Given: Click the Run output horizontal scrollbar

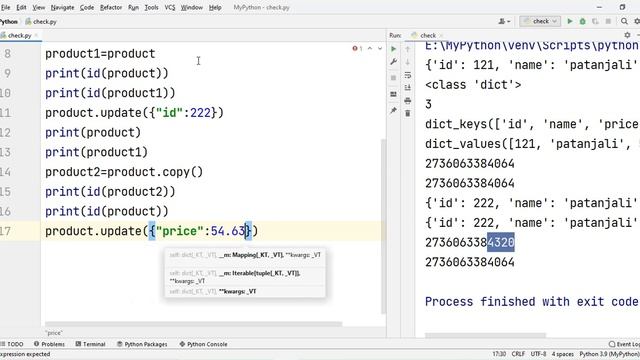Looking at the screenshot, I should 485,336.
